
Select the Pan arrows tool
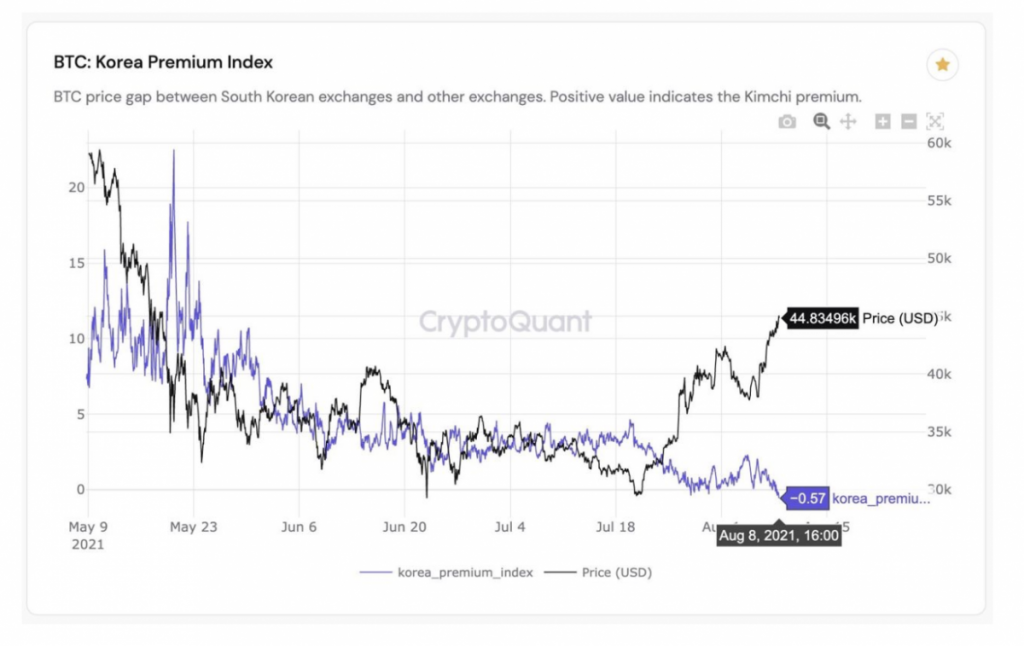tap(848, 122)
